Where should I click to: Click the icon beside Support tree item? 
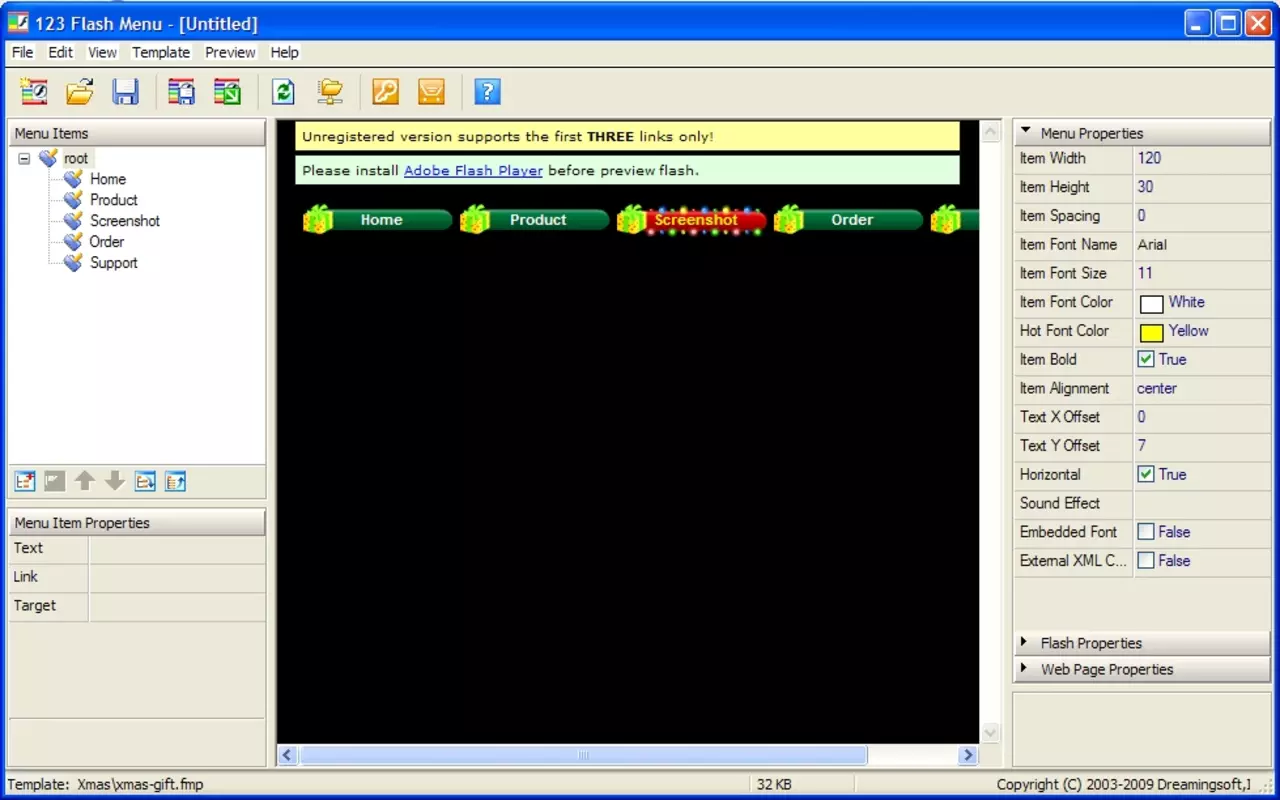pos(73,263)
